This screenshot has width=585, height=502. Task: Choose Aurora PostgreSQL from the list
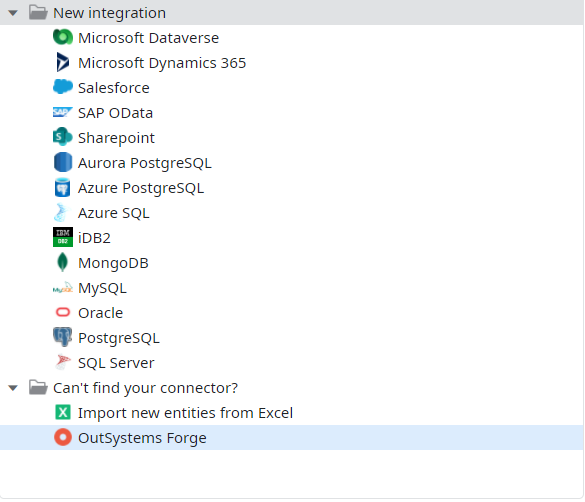144,163
